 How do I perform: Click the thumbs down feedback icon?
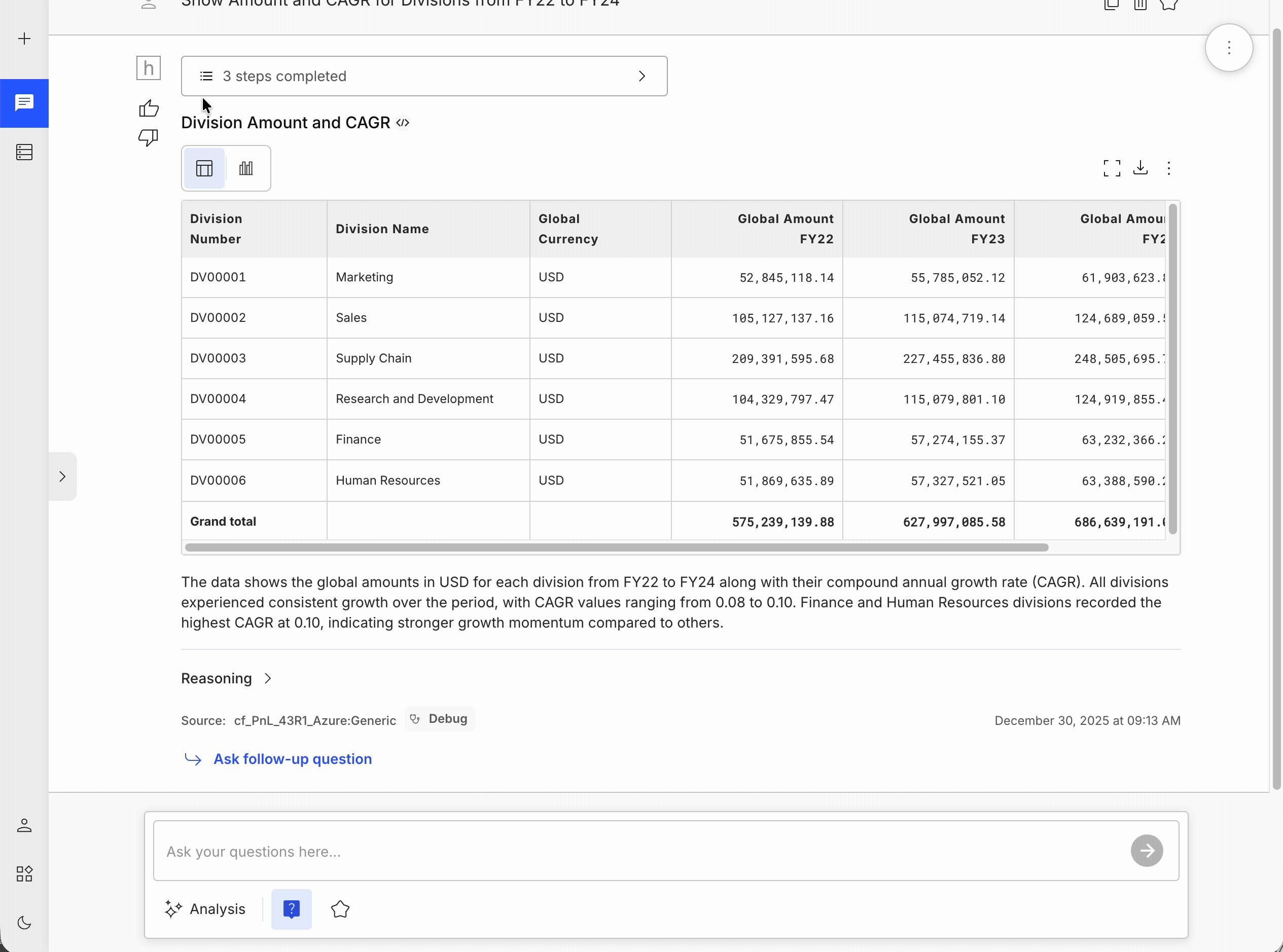click(149, 137)
